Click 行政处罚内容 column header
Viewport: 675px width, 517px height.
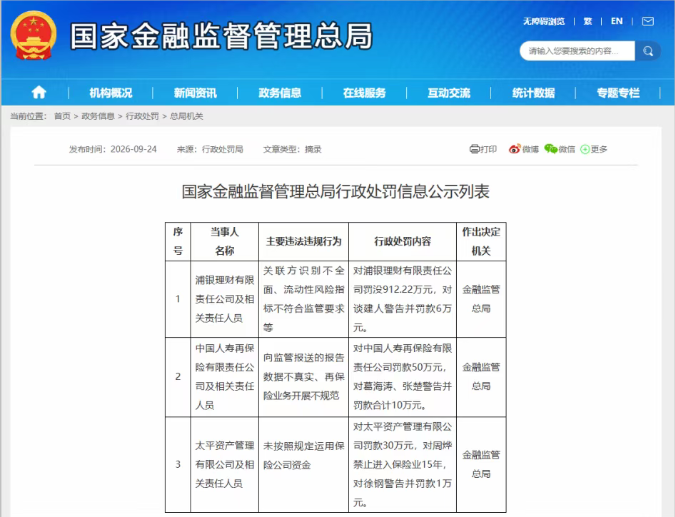click(403, 241)
